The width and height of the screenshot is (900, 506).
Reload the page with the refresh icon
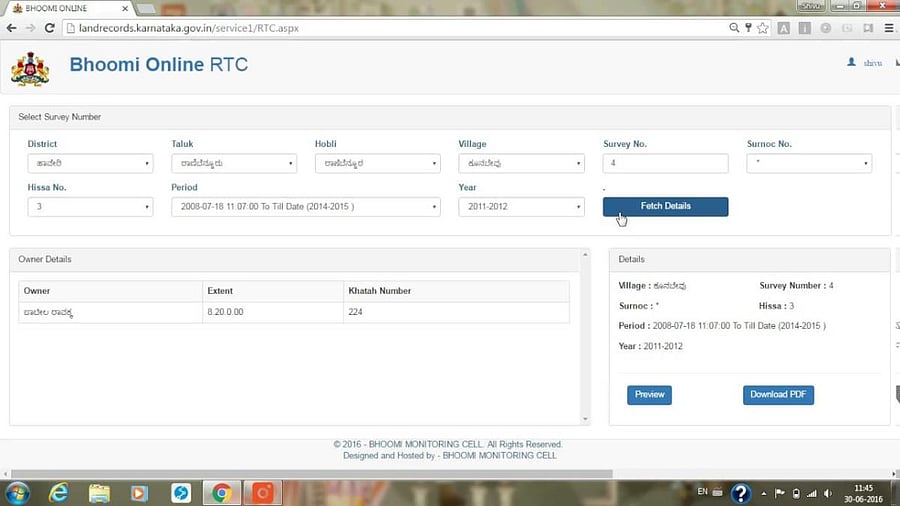point(49,28)
